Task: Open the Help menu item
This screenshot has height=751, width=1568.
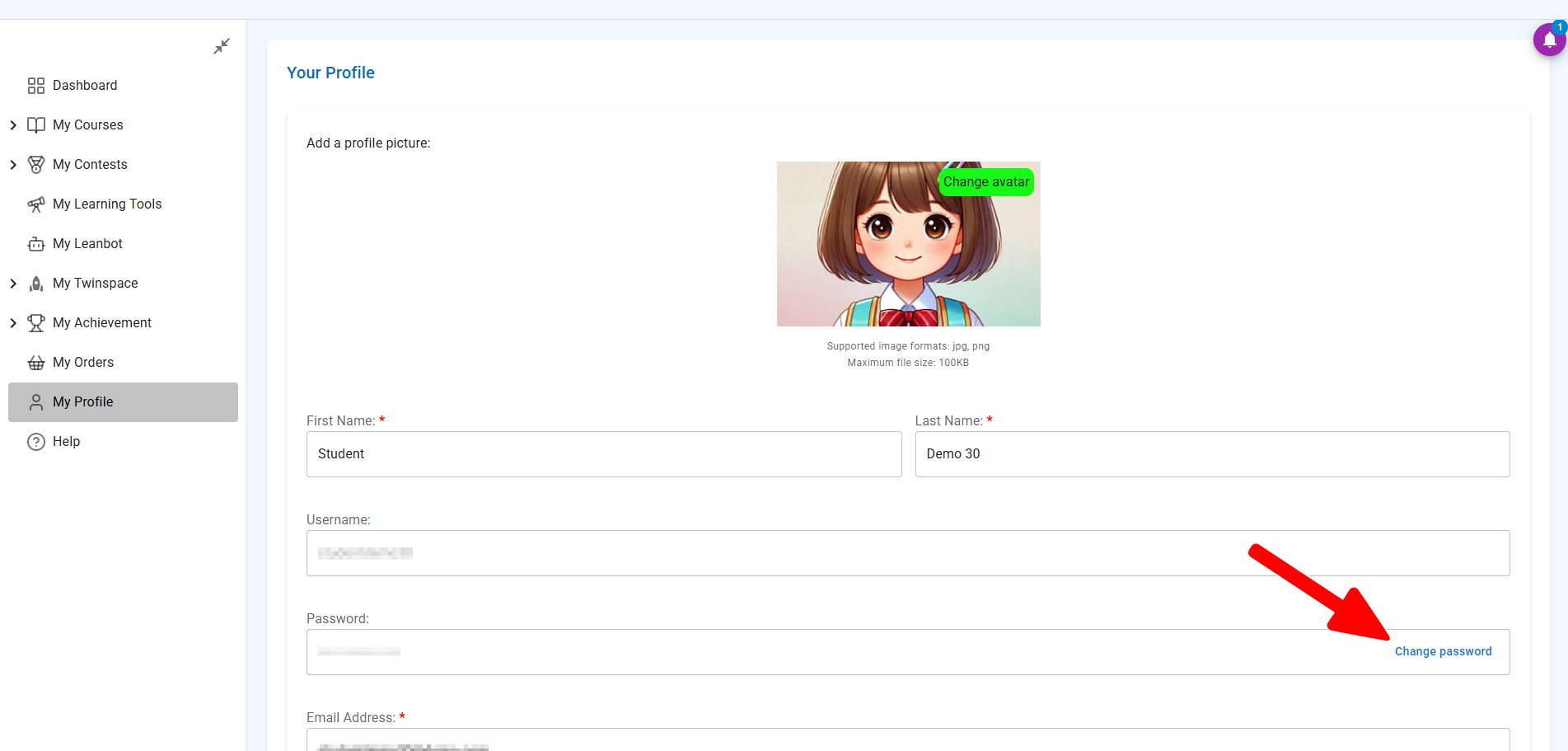Action: click(66, 442)
